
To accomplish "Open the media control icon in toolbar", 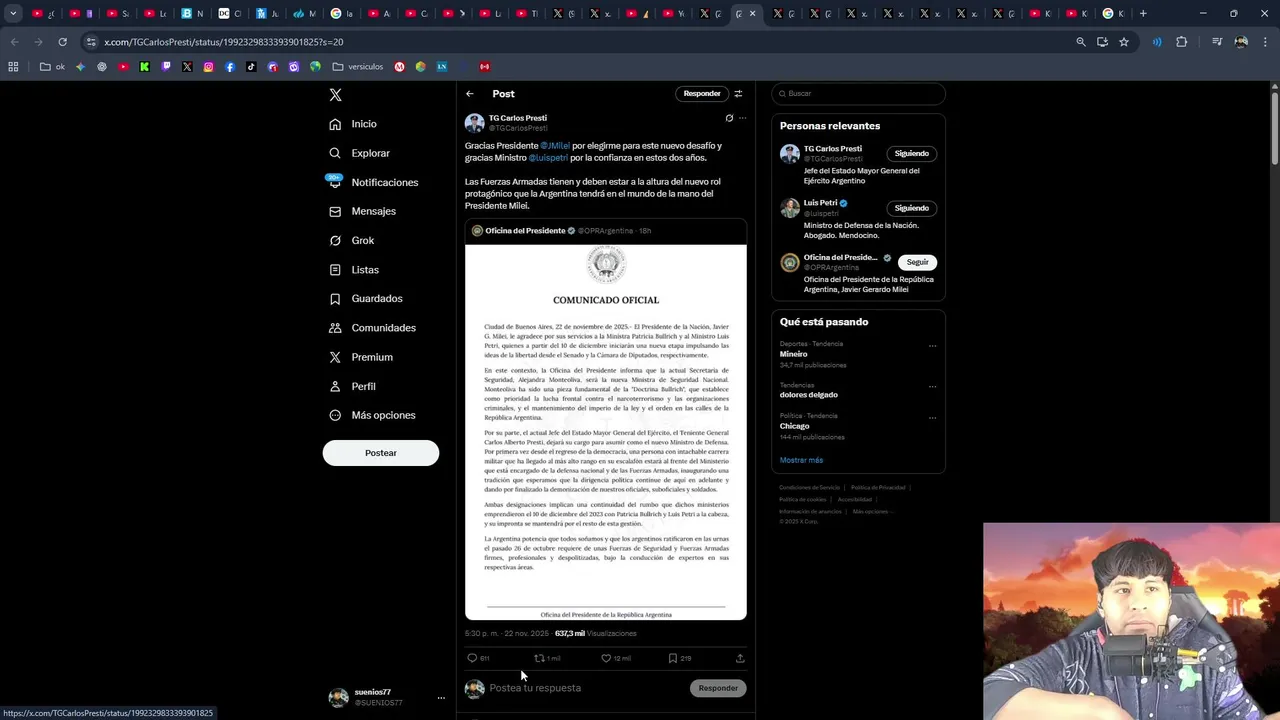I will [1217, 42].
